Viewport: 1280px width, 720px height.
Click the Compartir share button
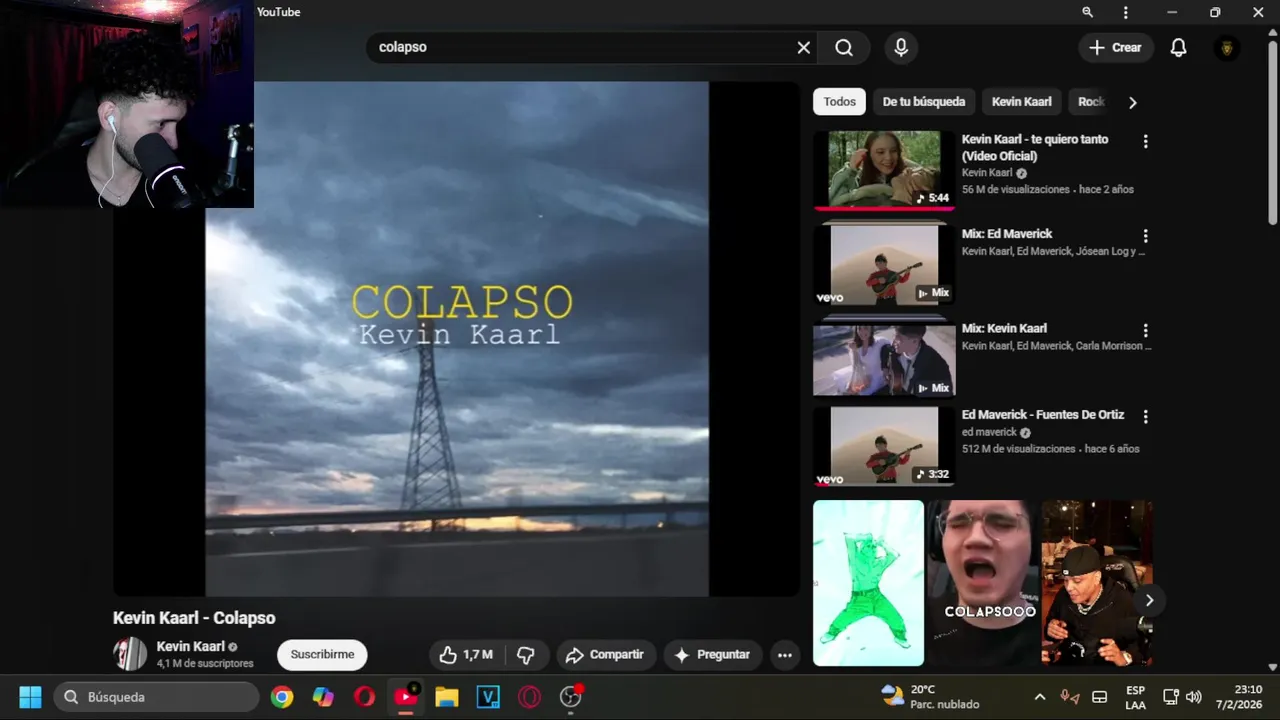(605, 655)
